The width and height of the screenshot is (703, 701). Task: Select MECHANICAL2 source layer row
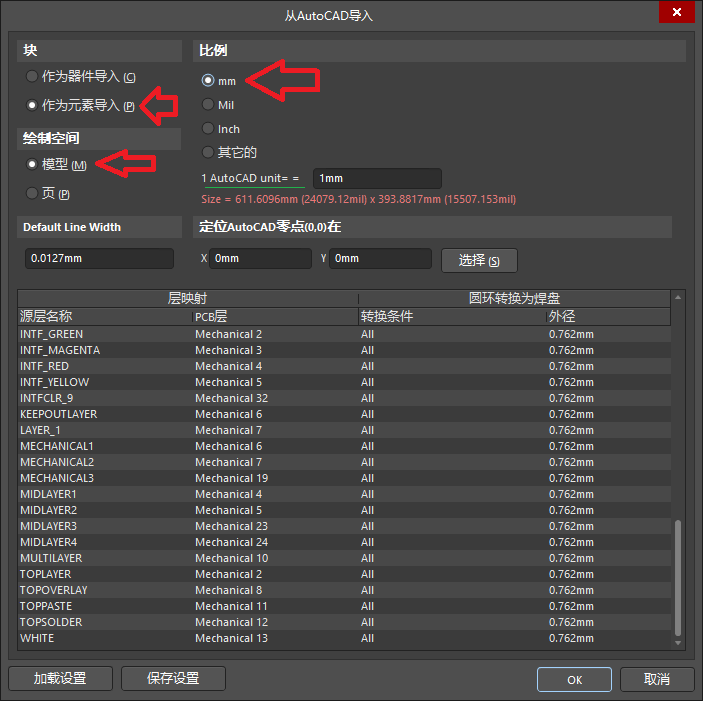[344, 462]
